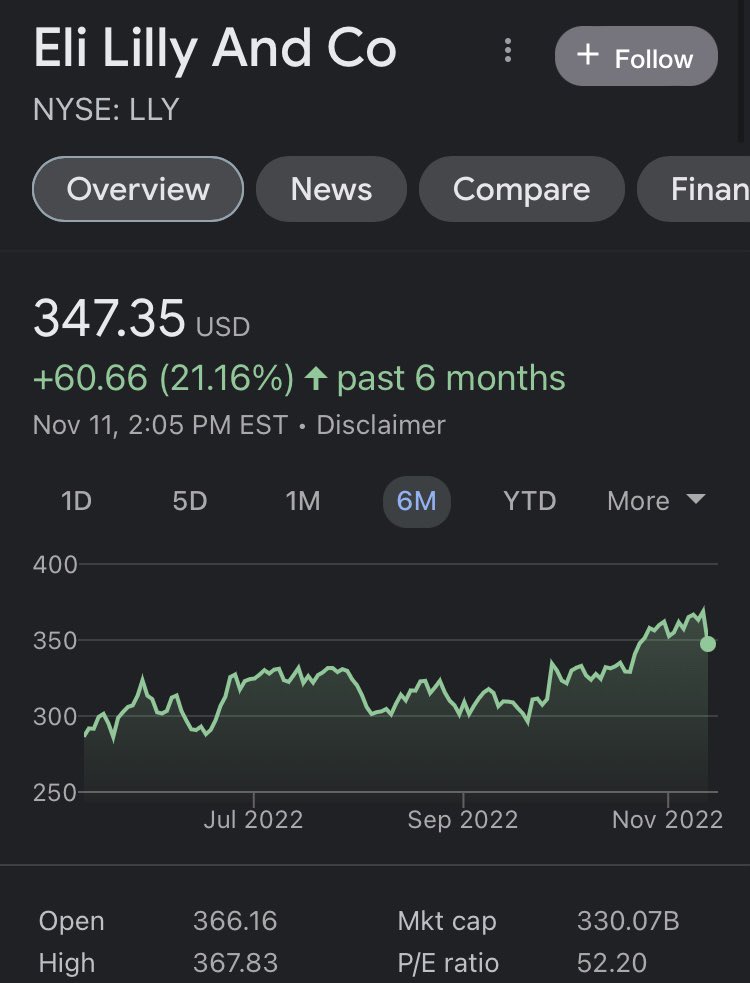750x983 pixels.
Task: Switch to the Overview tab
Action: click(138, 189)
